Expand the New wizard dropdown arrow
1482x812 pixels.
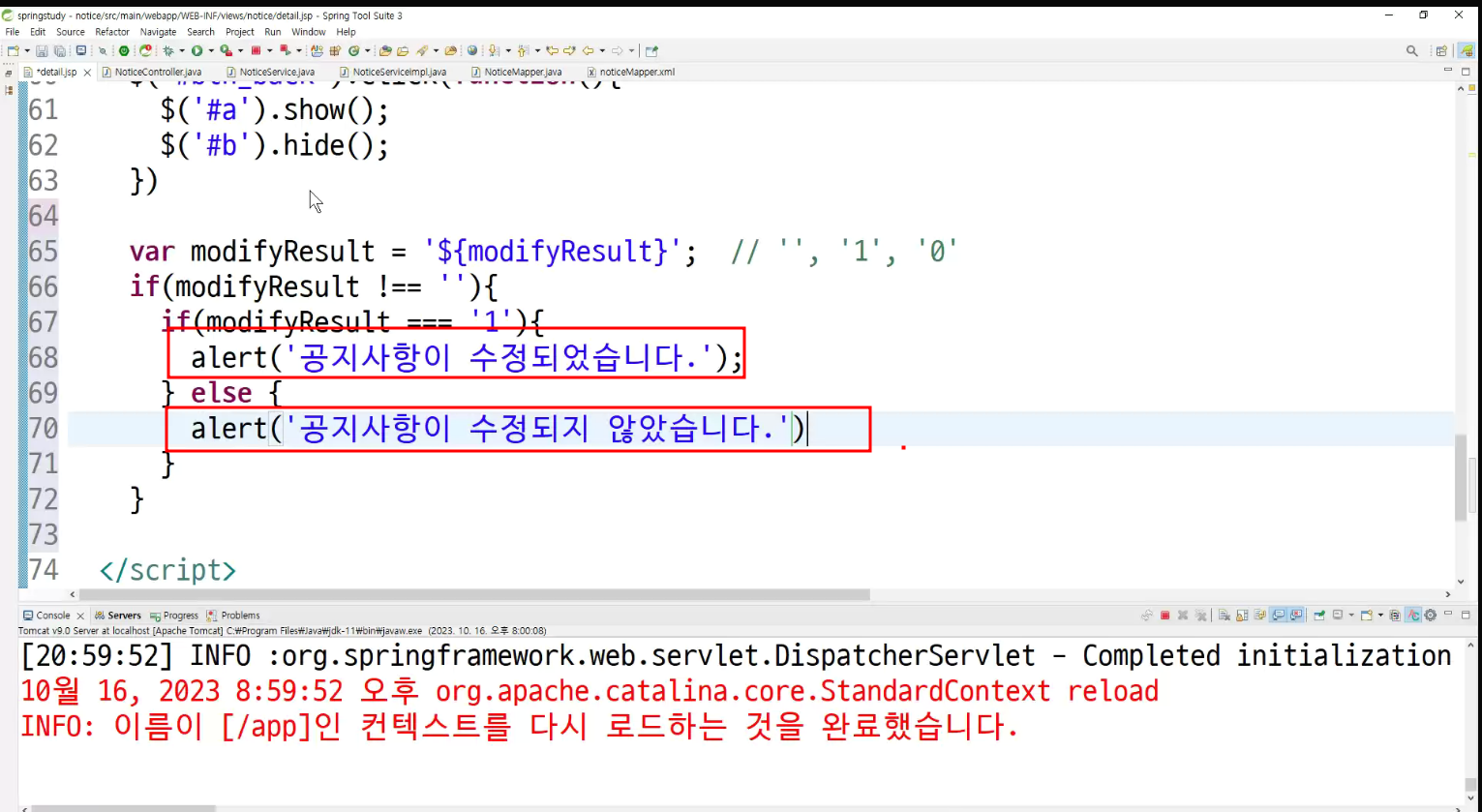pos(26,51)
